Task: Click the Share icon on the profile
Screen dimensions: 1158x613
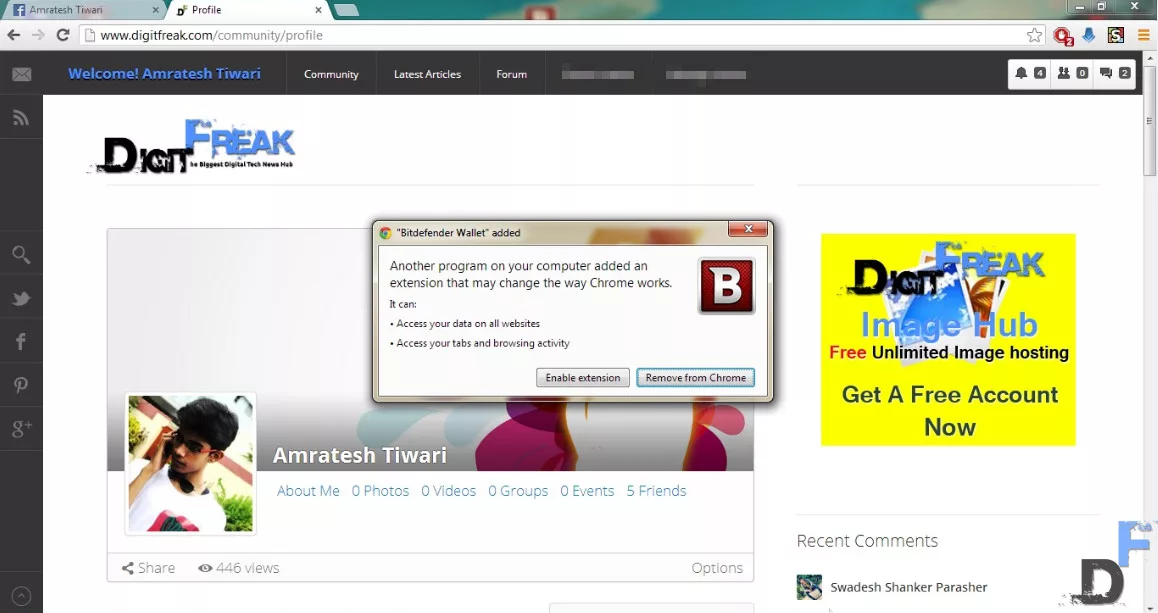Action: (x=128, y=568)
